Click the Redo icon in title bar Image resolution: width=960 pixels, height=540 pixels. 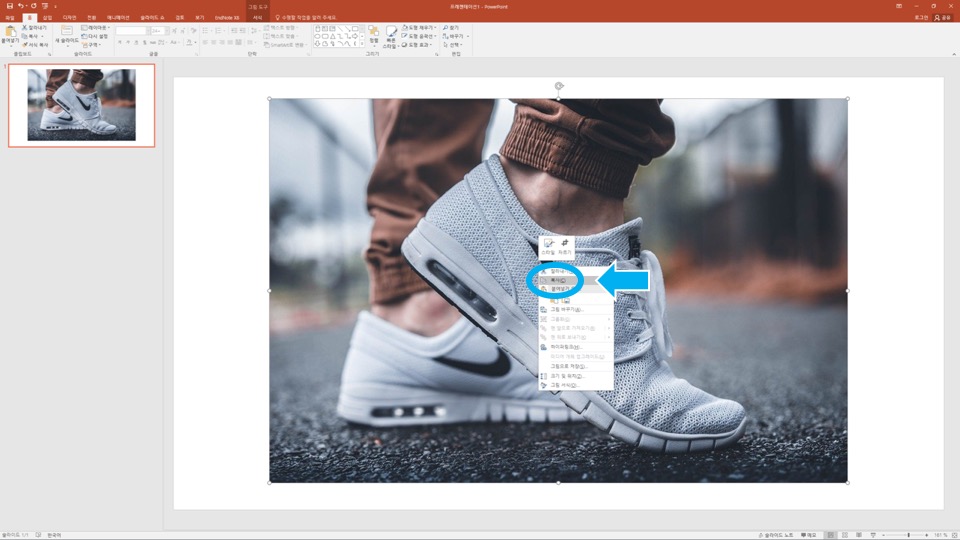[x=34, y=6]
